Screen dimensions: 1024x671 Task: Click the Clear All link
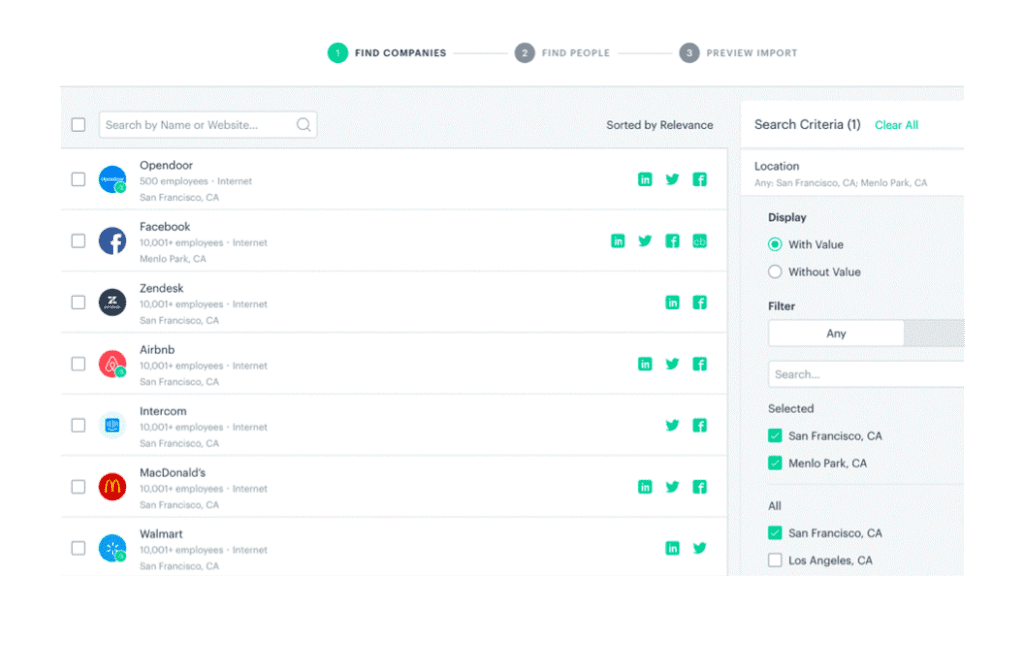(896, 125)
